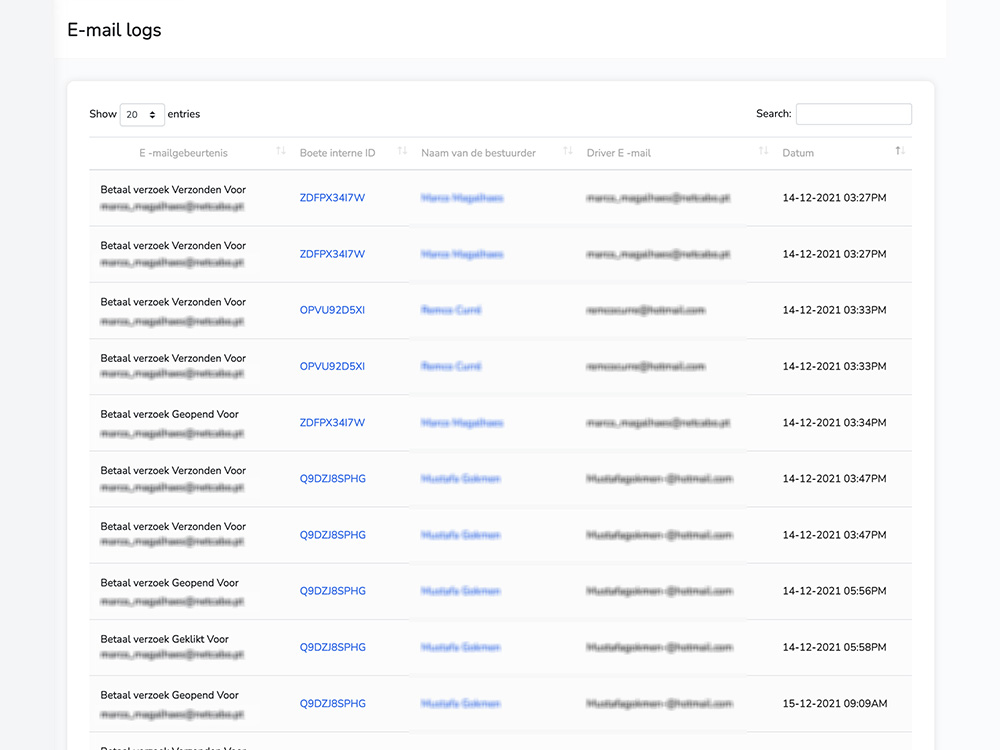The width and height of the screenshot is (1000, 750).
Task: Select driver e-mail cell in 03:34PM row
Action: [658, 422]
